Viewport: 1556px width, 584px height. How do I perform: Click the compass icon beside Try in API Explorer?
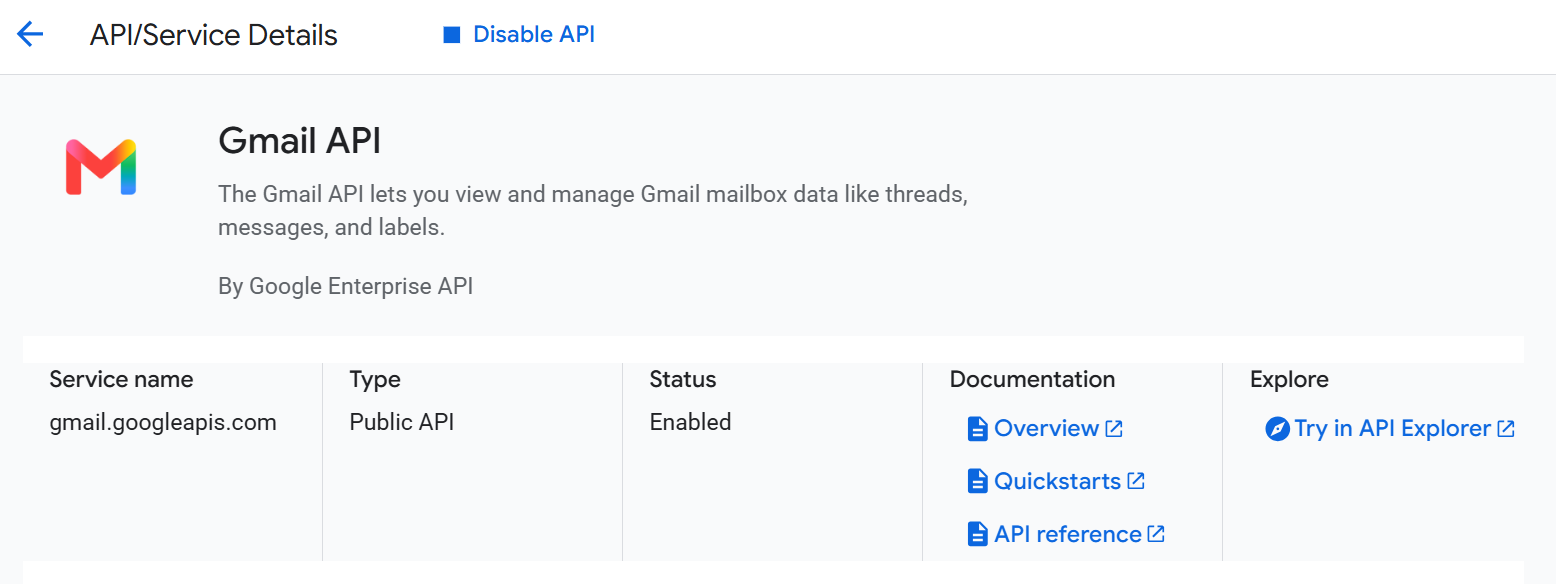click(1277, 429)
